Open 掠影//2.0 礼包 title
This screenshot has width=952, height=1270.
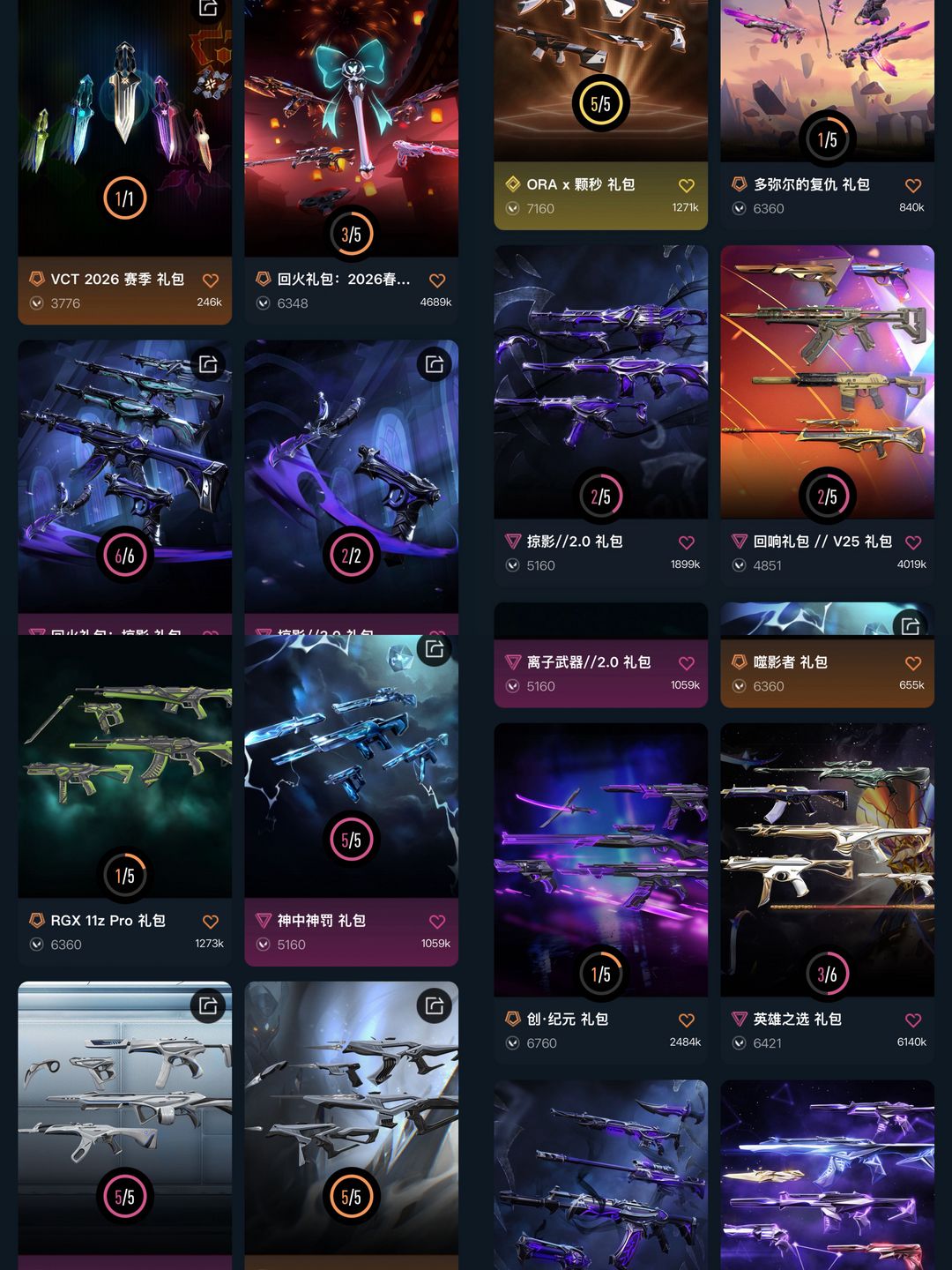575,542
